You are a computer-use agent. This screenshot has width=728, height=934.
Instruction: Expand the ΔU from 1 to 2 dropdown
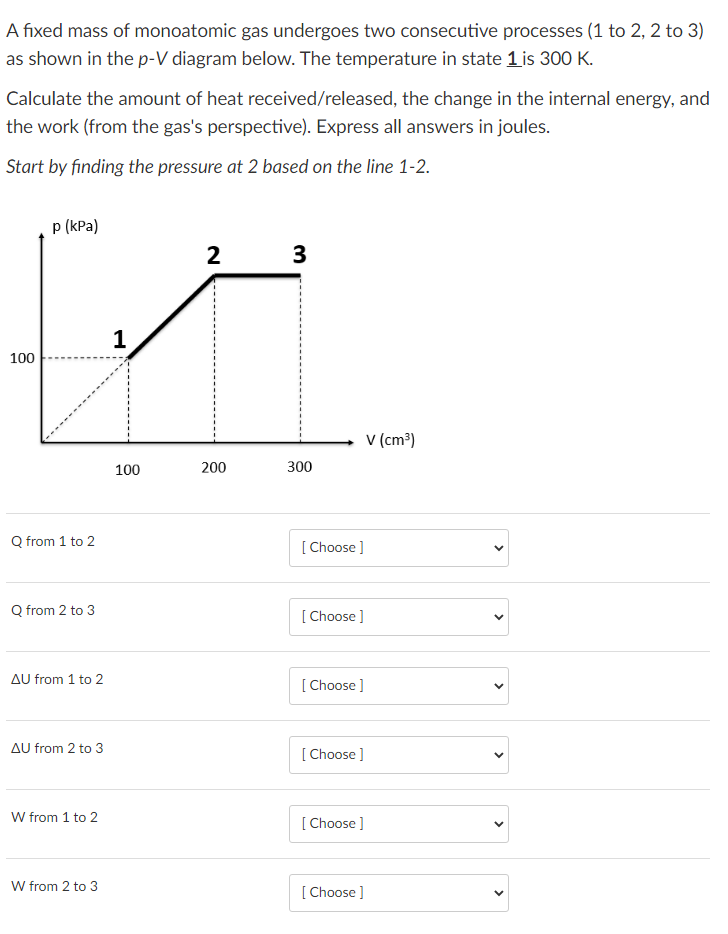(399, 686)
